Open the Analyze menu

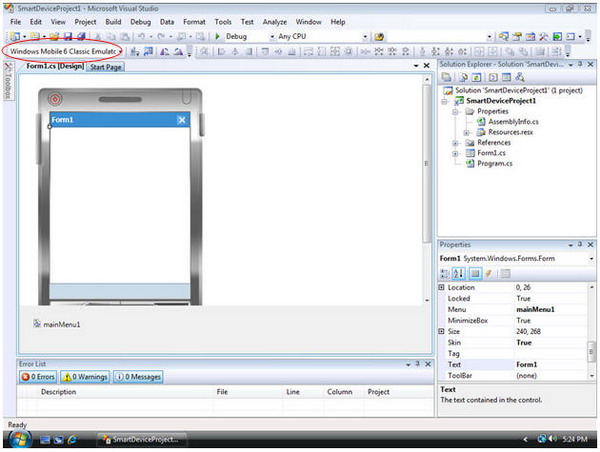[x=274, y=22]
